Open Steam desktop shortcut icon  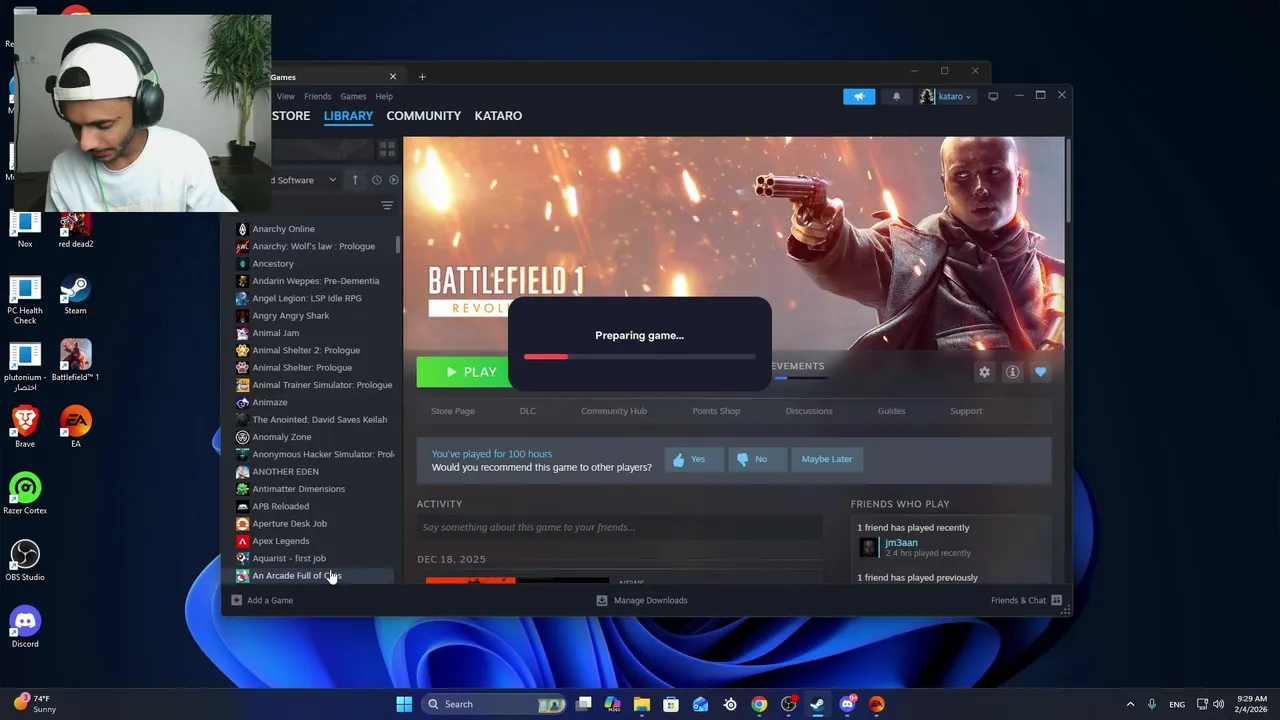[75, 295]
